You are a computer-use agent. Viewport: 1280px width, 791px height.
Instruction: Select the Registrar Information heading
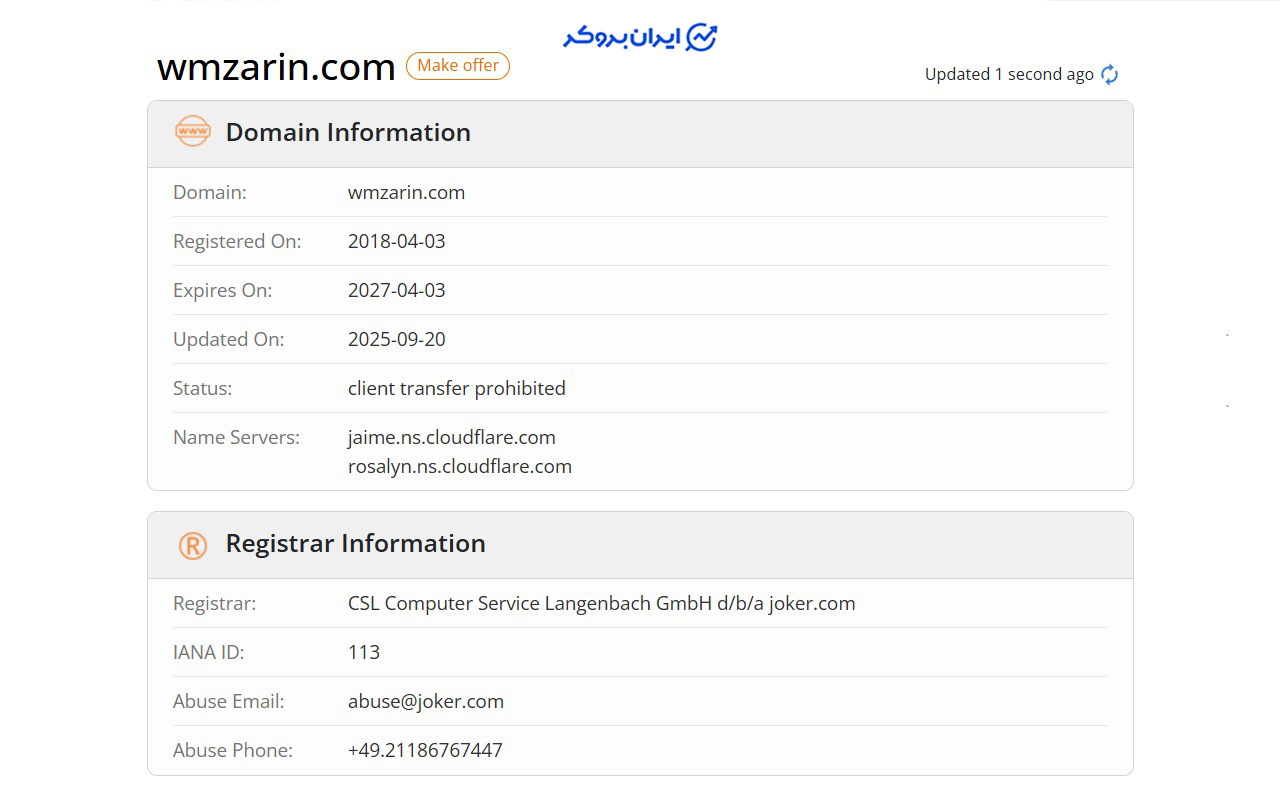pyautogui.click(x=355, y=543)
